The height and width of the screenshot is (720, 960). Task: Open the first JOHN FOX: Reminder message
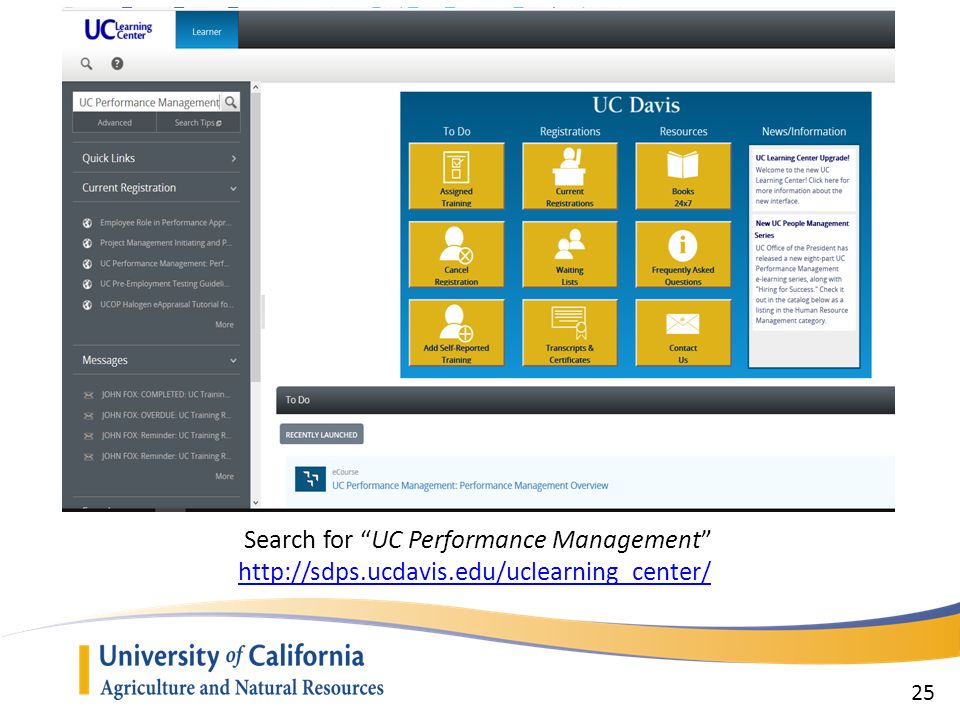[x=167, y=436]
